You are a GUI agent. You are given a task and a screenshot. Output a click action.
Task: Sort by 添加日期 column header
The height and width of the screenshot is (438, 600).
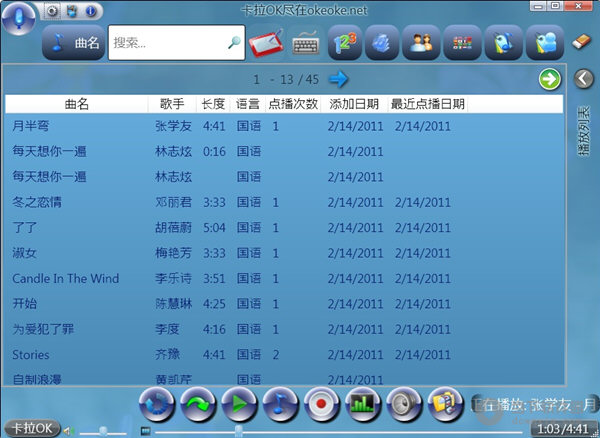354,104
